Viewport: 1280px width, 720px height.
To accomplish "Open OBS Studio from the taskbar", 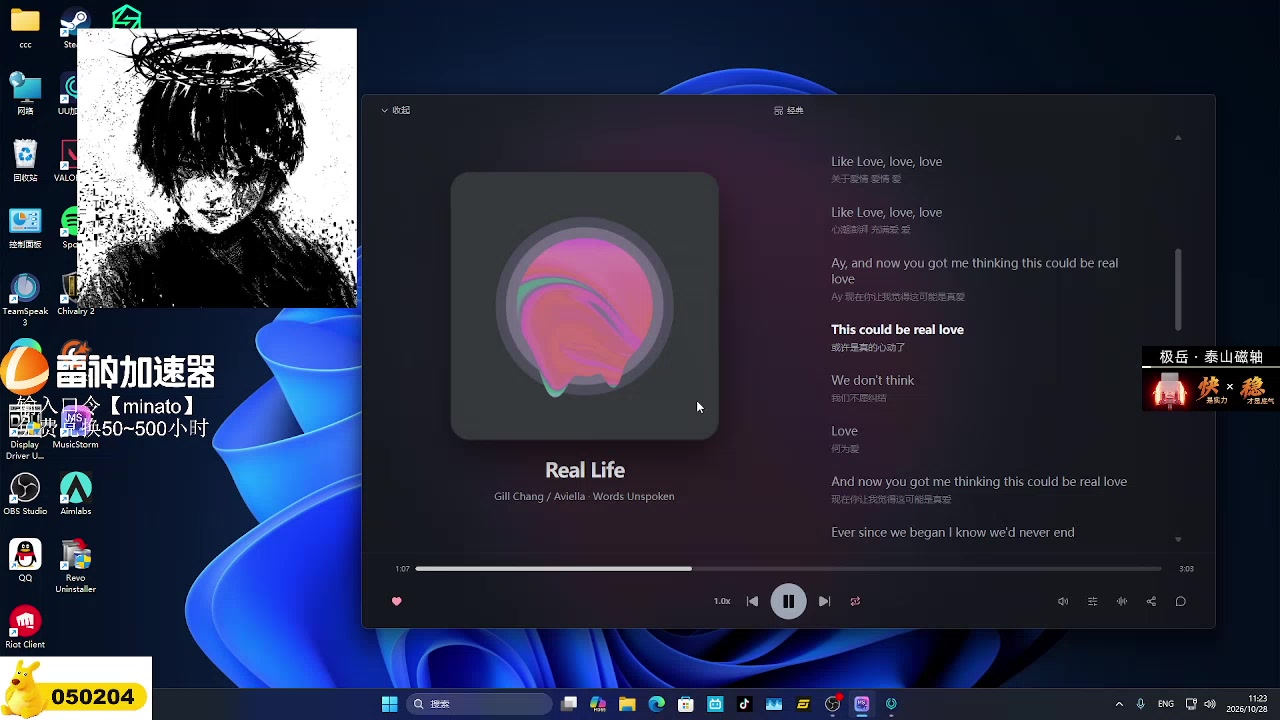I will 832,704.
